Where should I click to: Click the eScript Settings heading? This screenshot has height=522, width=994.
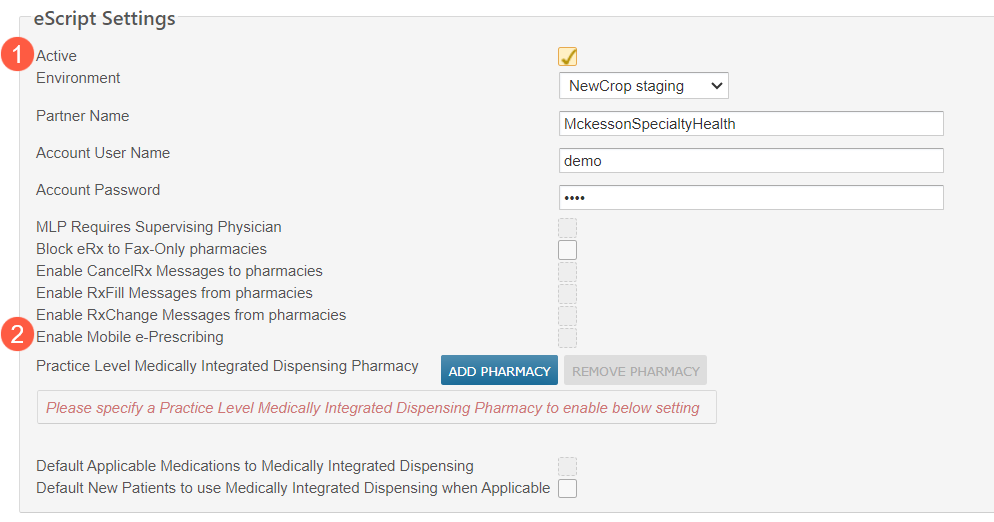point(104,19)
